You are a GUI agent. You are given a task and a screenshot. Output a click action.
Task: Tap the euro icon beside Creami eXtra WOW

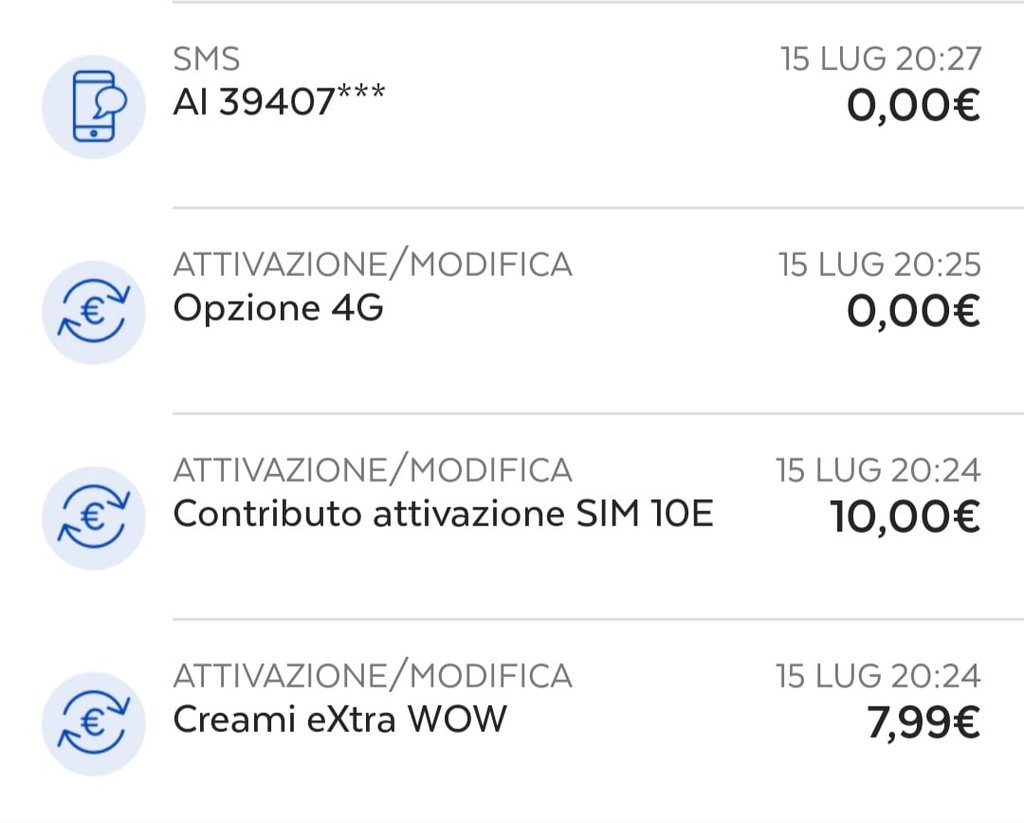93,724
